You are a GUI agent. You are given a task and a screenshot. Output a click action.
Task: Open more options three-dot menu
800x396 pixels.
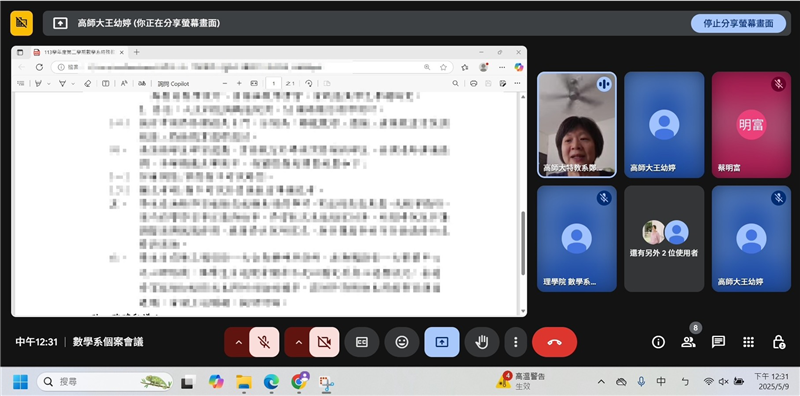click(x=516, y=342)
